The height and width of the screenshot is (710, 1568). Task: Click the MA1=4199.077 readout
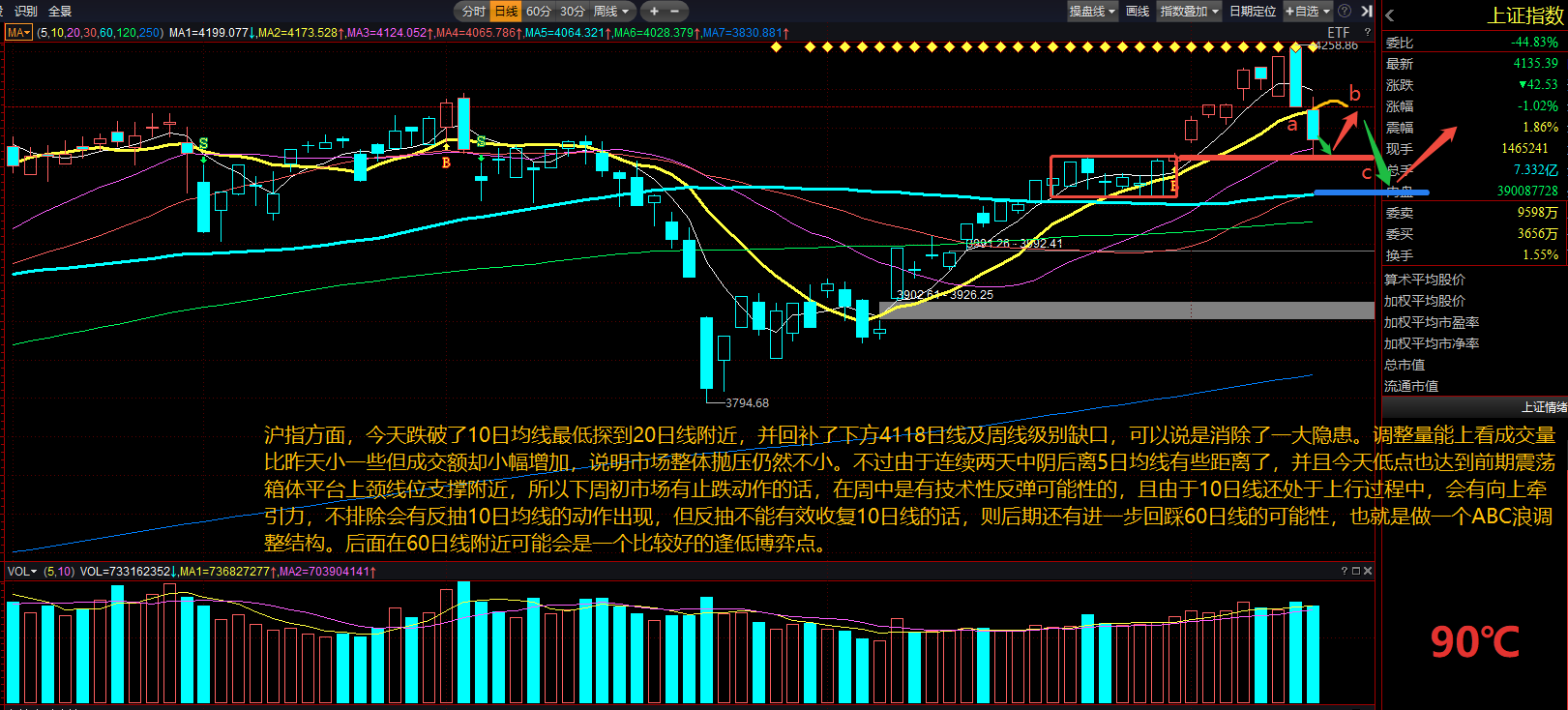212,32
